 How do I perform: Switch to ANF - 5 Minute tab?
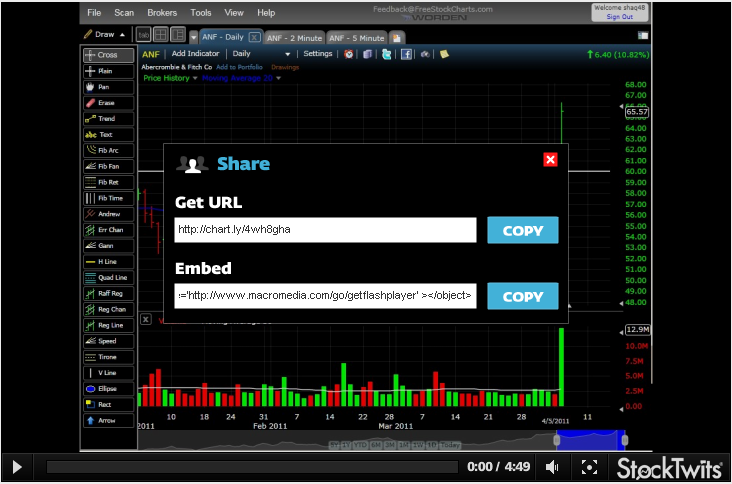356,38
